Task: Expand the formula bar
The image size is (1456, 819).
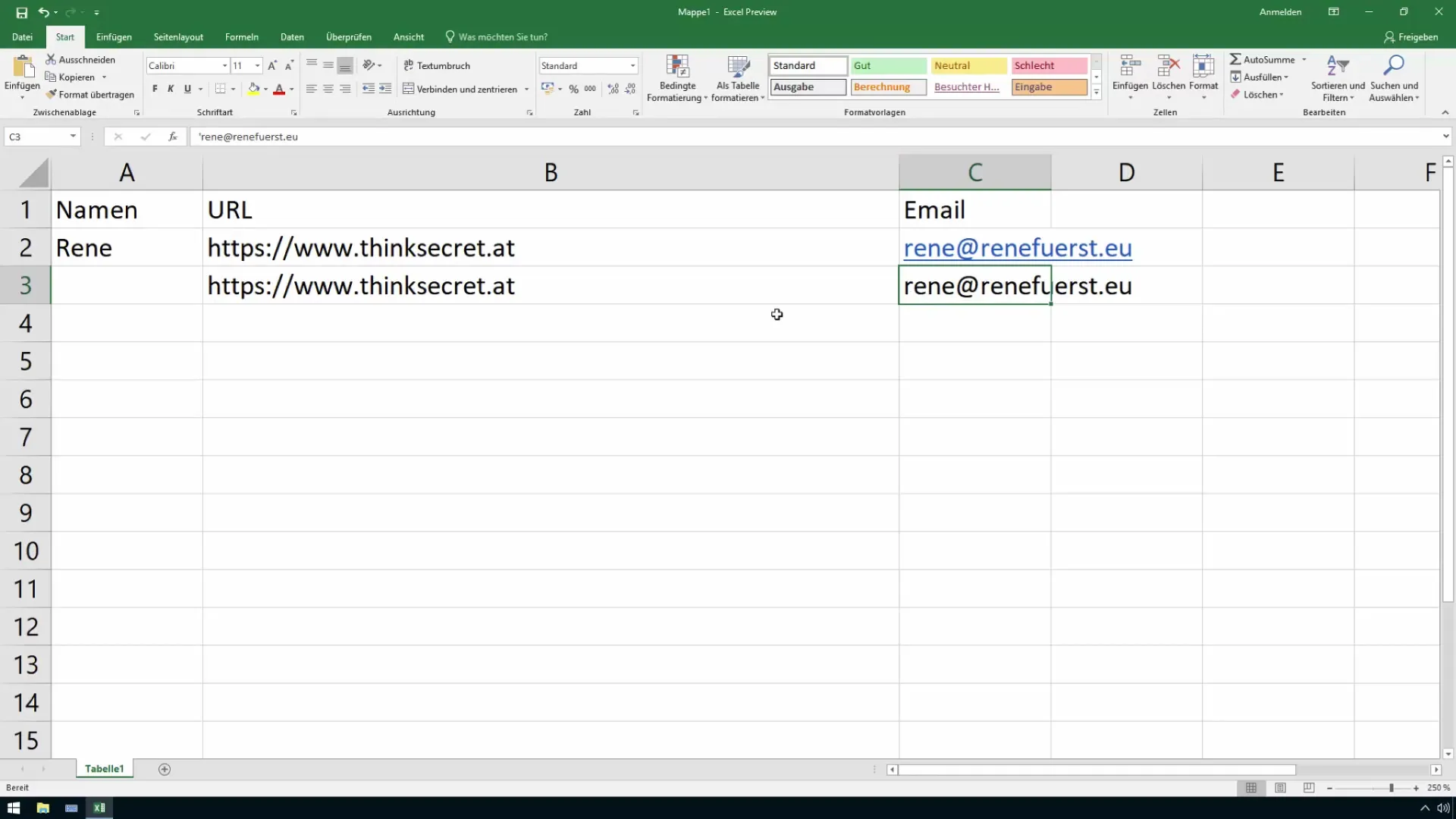Action: pyautogui.click(x=1445, y=136)
